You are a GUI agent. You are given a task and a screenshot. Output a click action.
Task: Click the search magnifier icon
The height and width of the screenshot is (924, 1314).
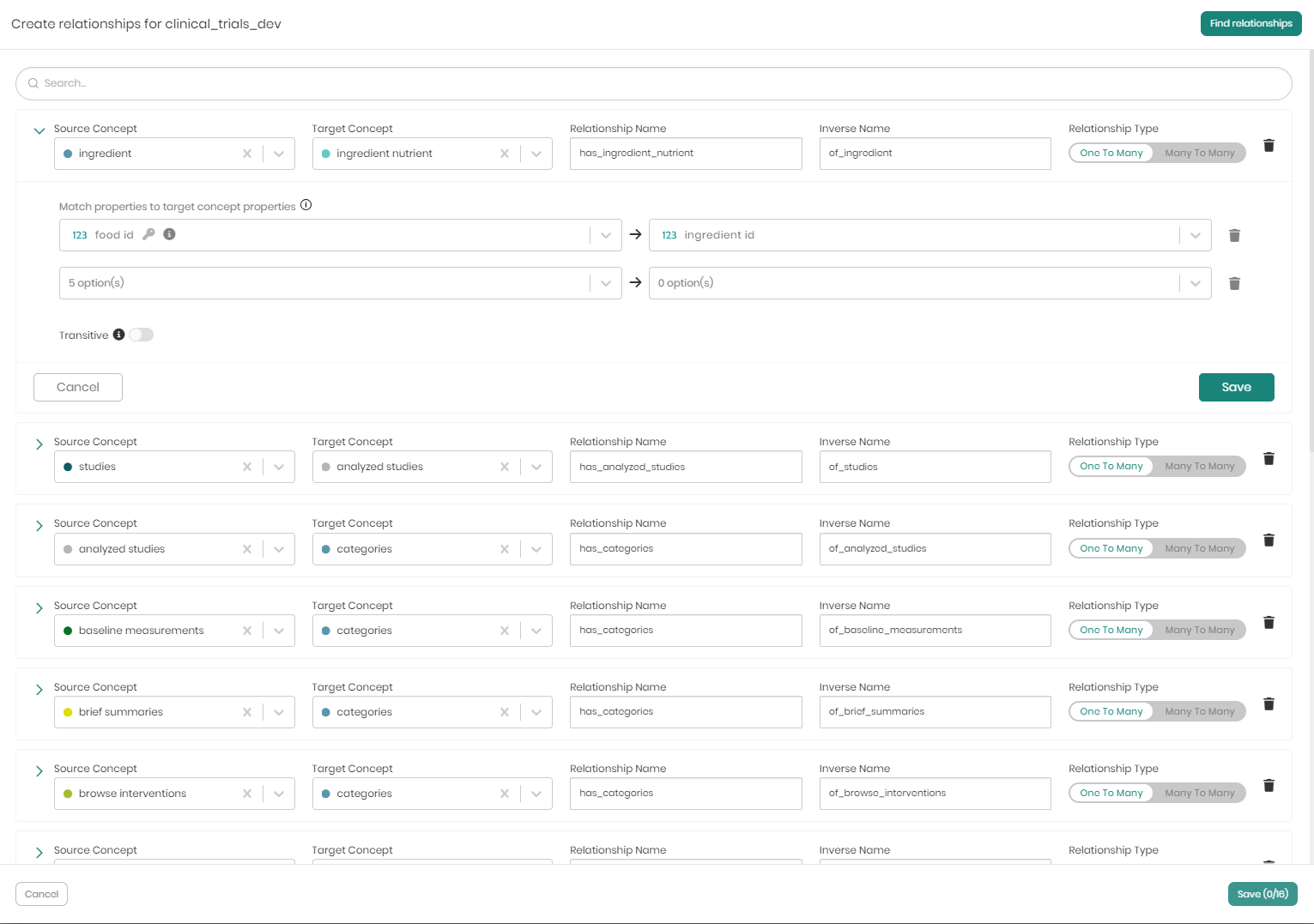click(x=33, y=83)
